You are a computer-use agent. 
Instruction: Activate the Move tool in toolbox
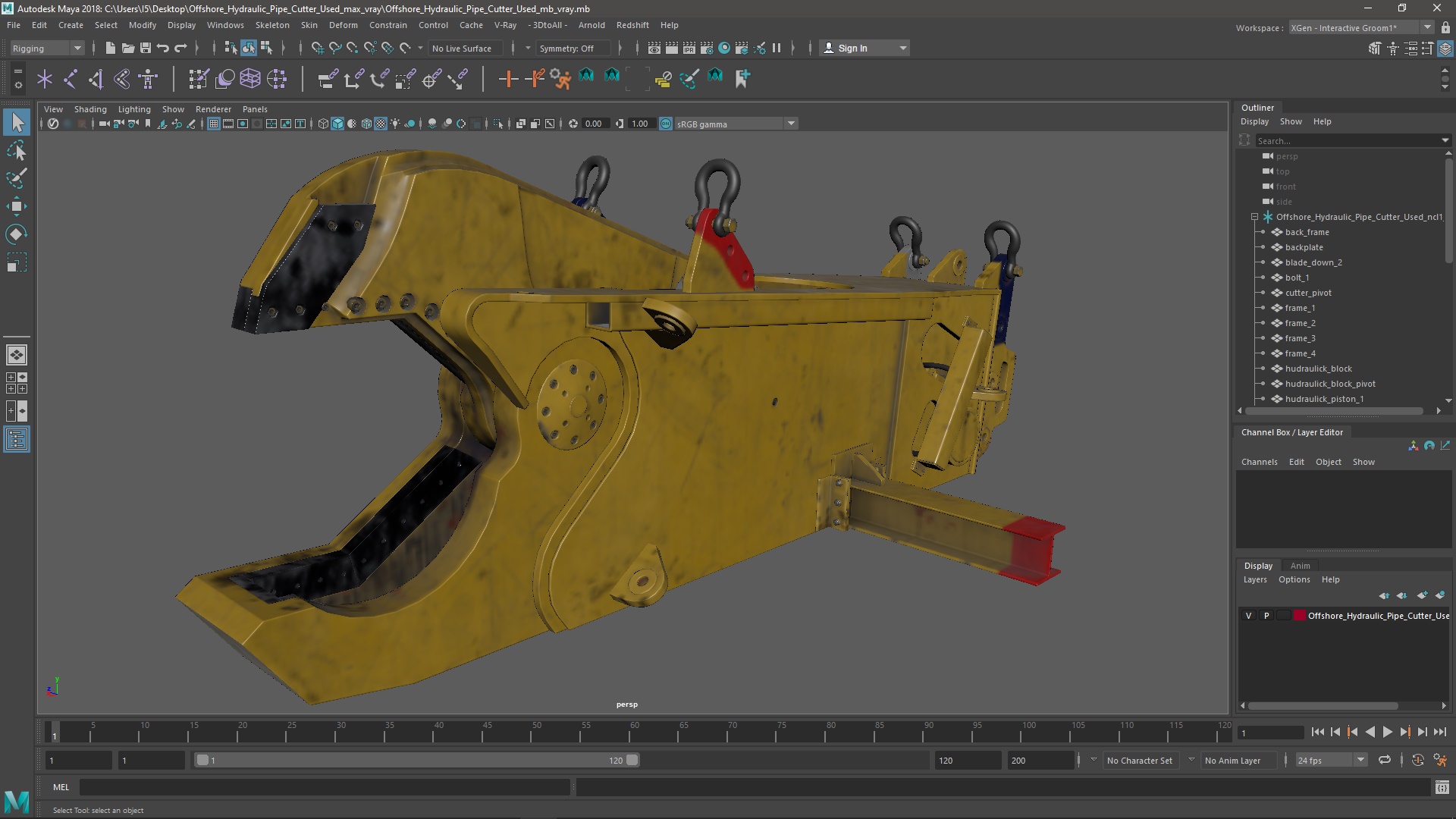(17, 206)
